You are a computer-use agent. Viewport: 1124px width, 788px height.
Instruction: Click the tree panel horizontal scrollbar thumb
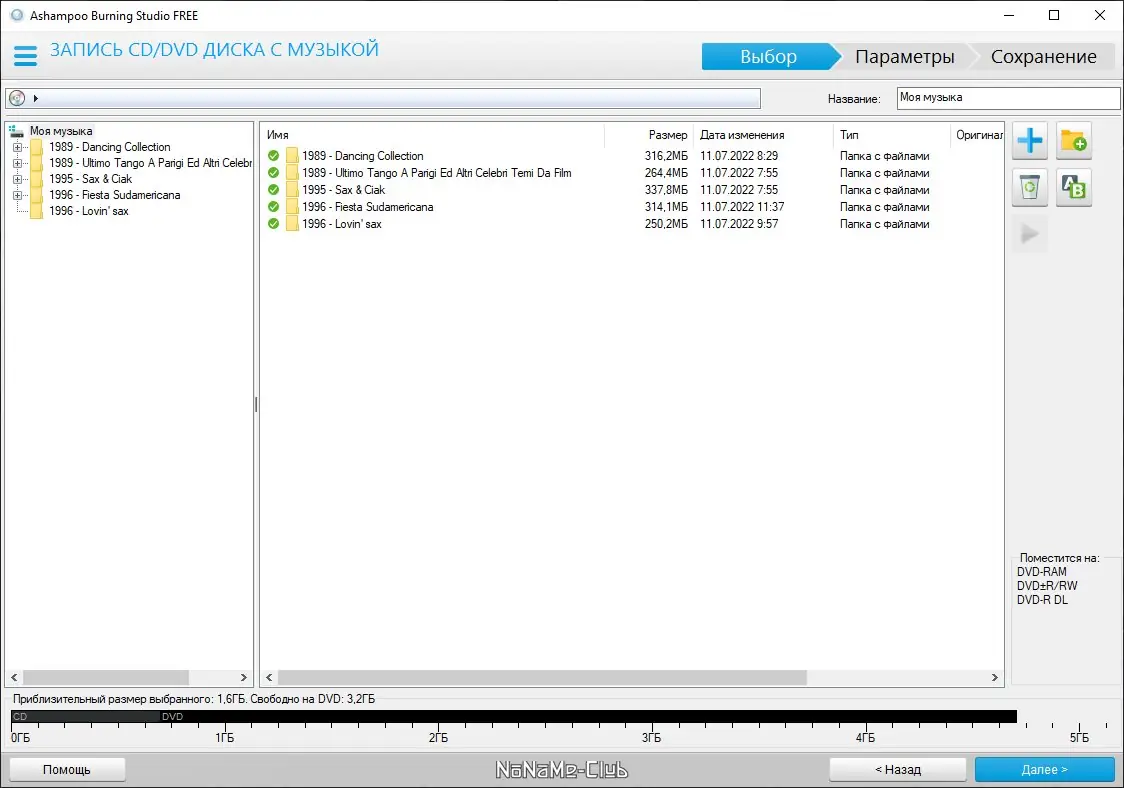tap(106, 677)
